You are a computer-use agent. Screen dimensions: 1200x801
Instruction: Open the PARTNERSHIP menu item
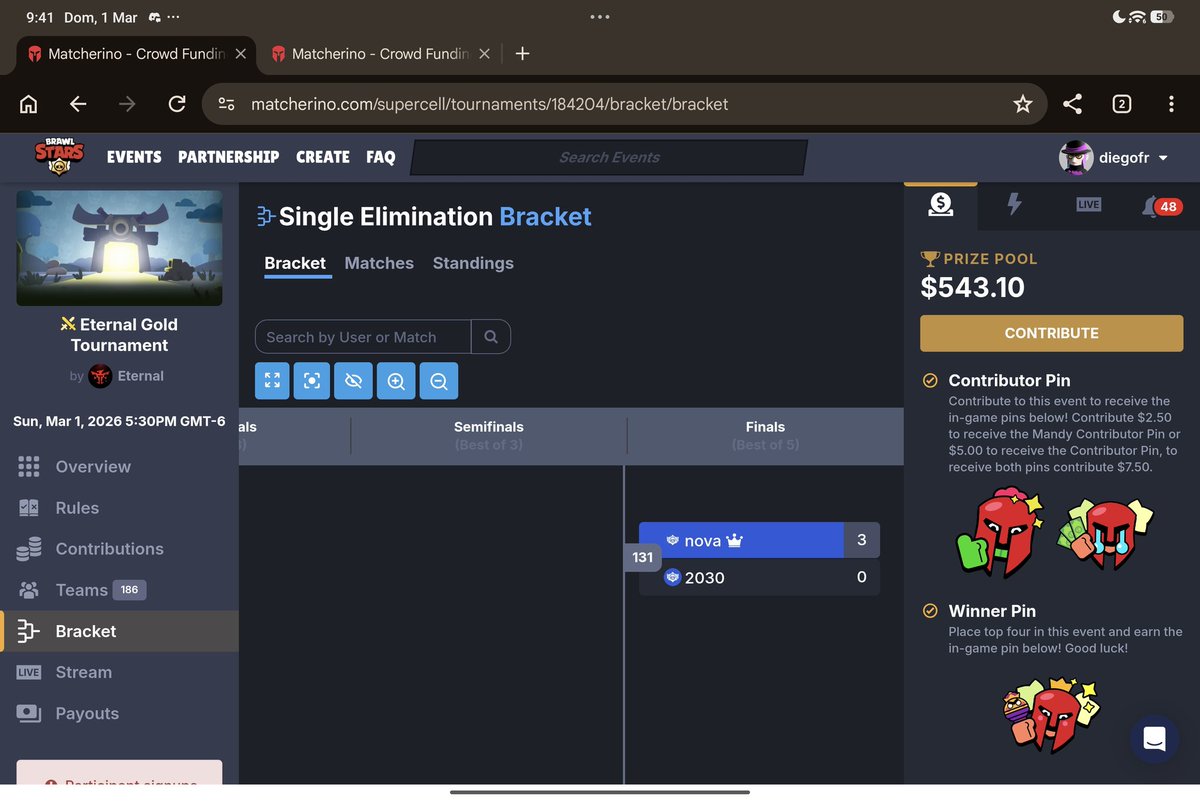click(228, 157)
